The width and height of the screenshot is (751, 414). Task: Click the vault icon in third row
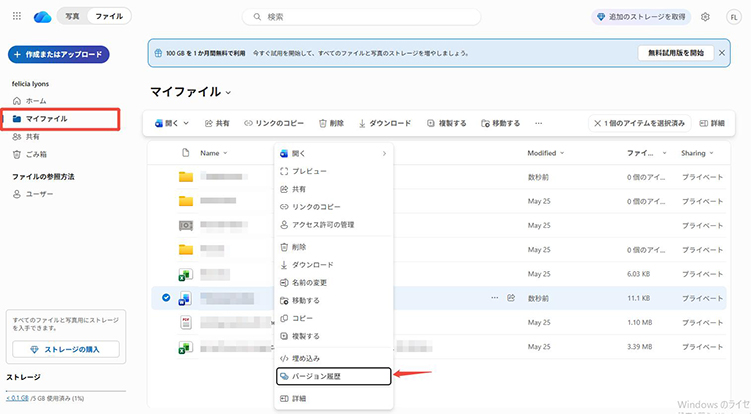point(186,225)
